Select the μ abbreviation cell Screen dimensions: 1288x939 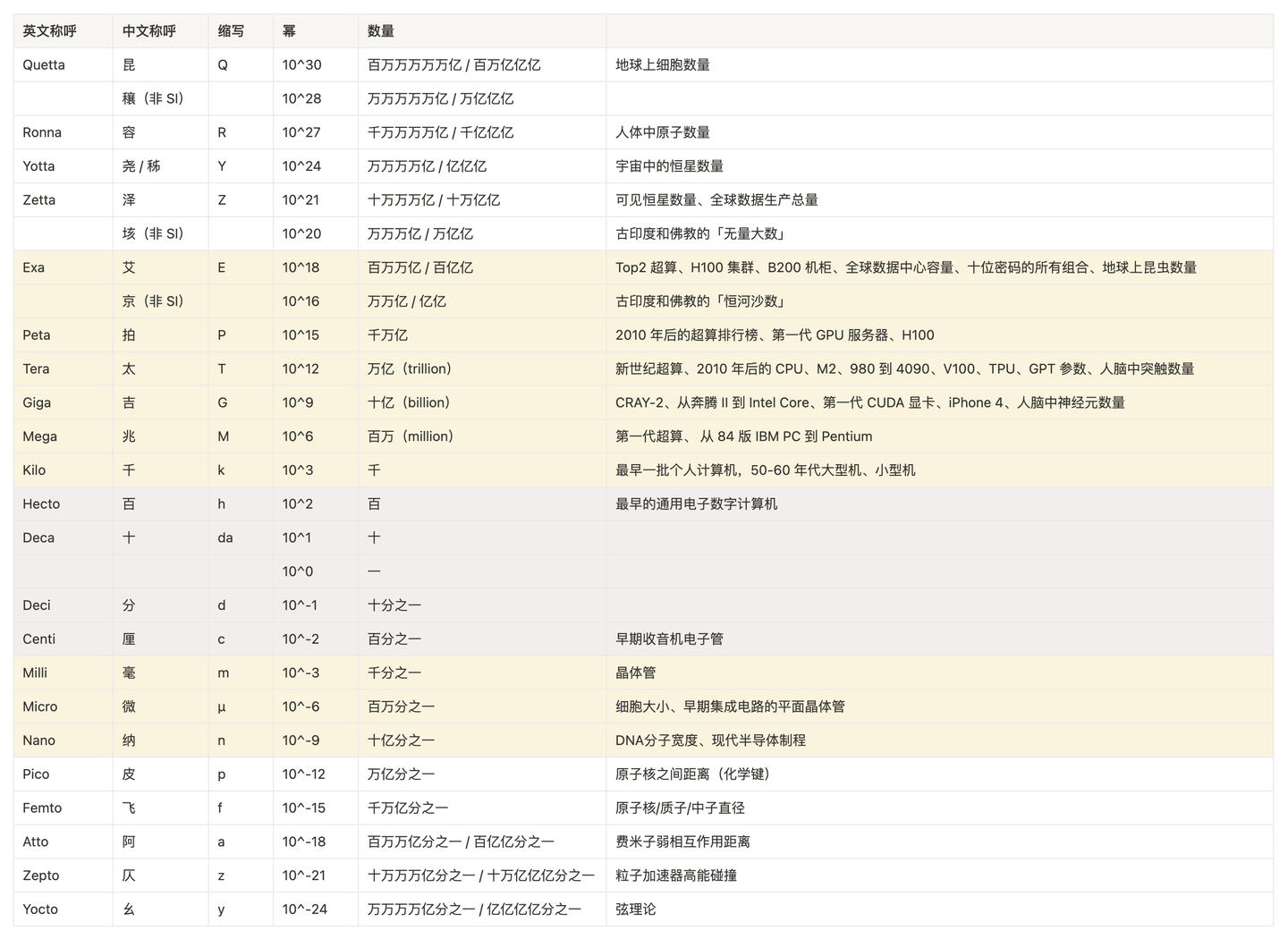tap(241, 706)
